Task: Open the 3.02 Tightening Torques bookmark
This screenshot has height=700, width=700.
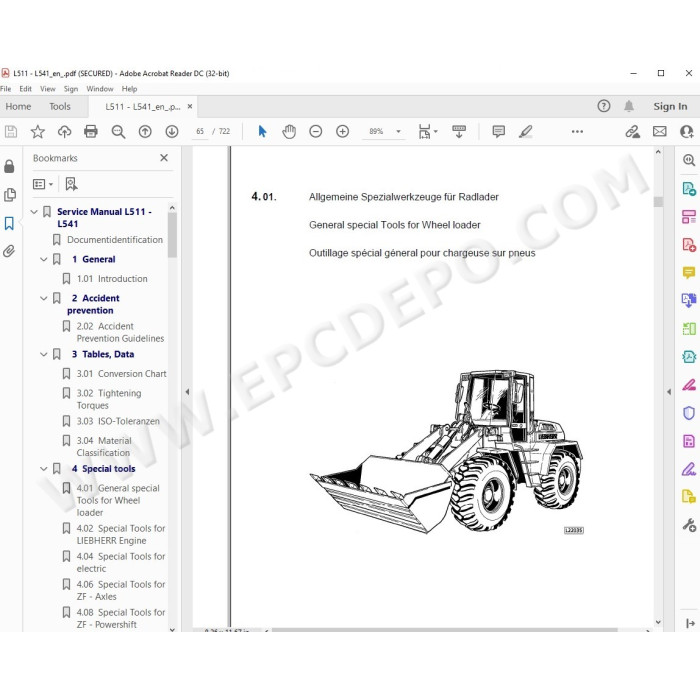Action: [x=108, y=399]
